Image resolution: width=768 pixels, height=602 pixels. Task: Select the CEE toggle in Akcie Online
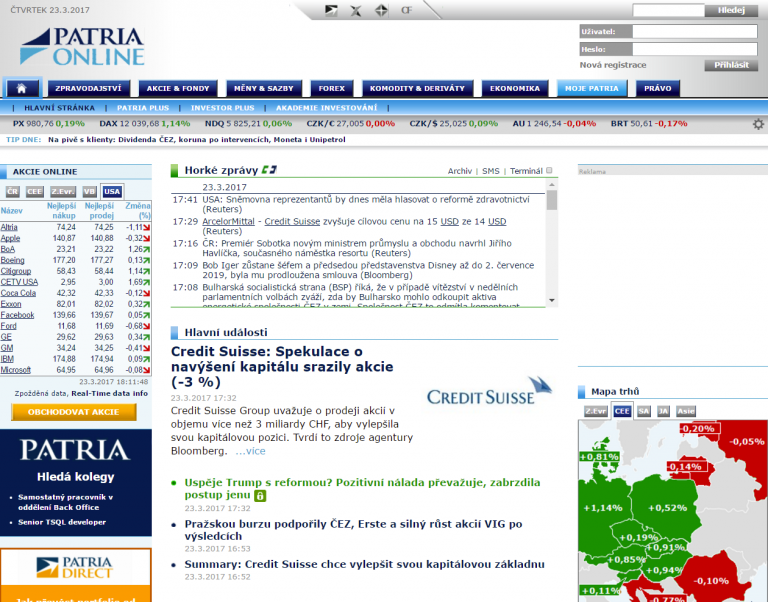click(35, 191)
